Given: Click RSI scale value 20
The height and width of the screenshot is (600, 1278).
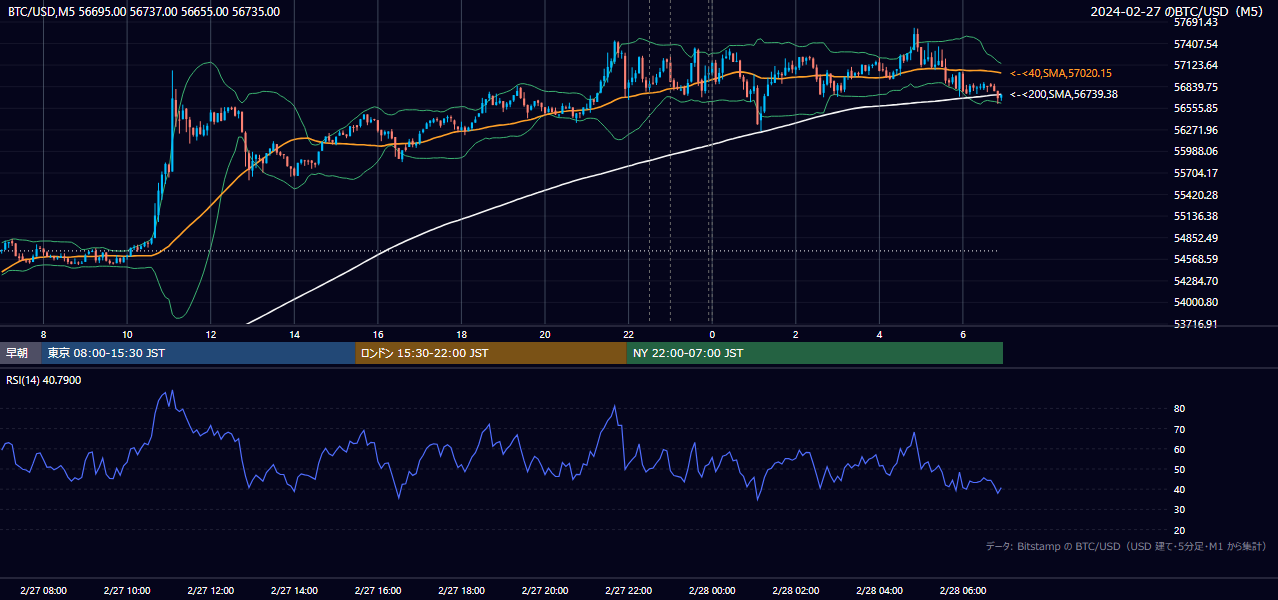Looking at the screenshot, I should (x=1180, y=530).
